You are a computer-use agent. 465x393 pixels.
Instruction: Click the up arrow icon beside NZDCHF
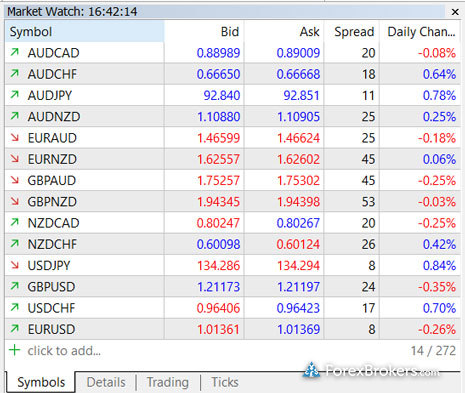point(14,244)
